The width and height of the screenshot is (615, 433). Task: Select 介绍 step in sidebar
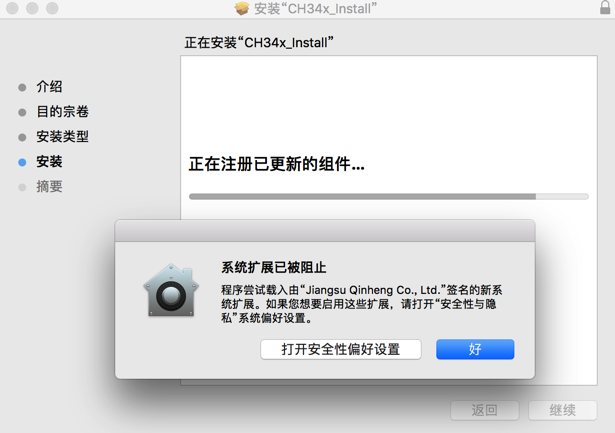[x=49, y=87]
